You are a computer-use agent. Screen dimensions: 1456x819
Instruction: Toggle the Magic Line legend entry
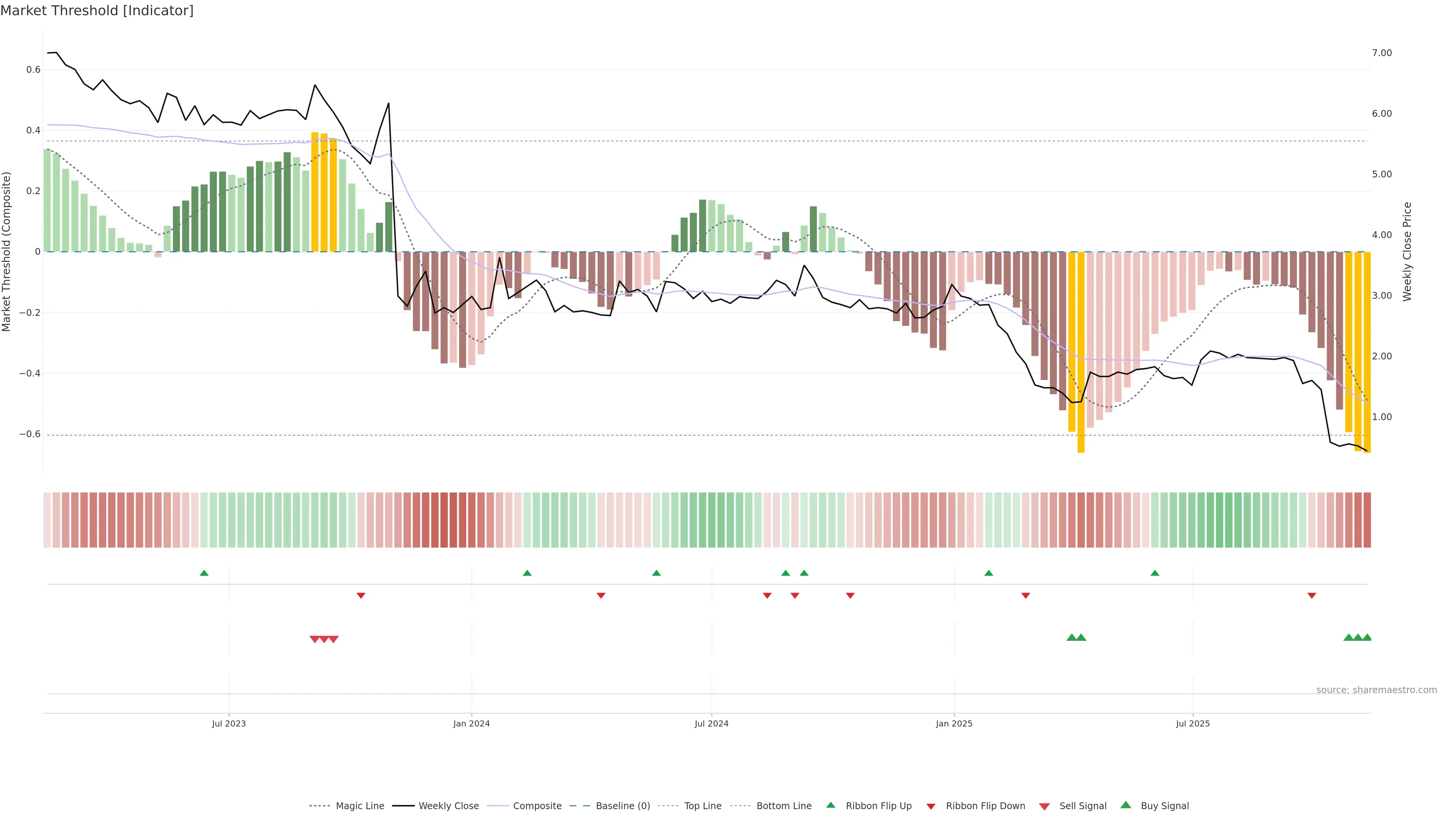pyautogui.click(x=359, y=806)
